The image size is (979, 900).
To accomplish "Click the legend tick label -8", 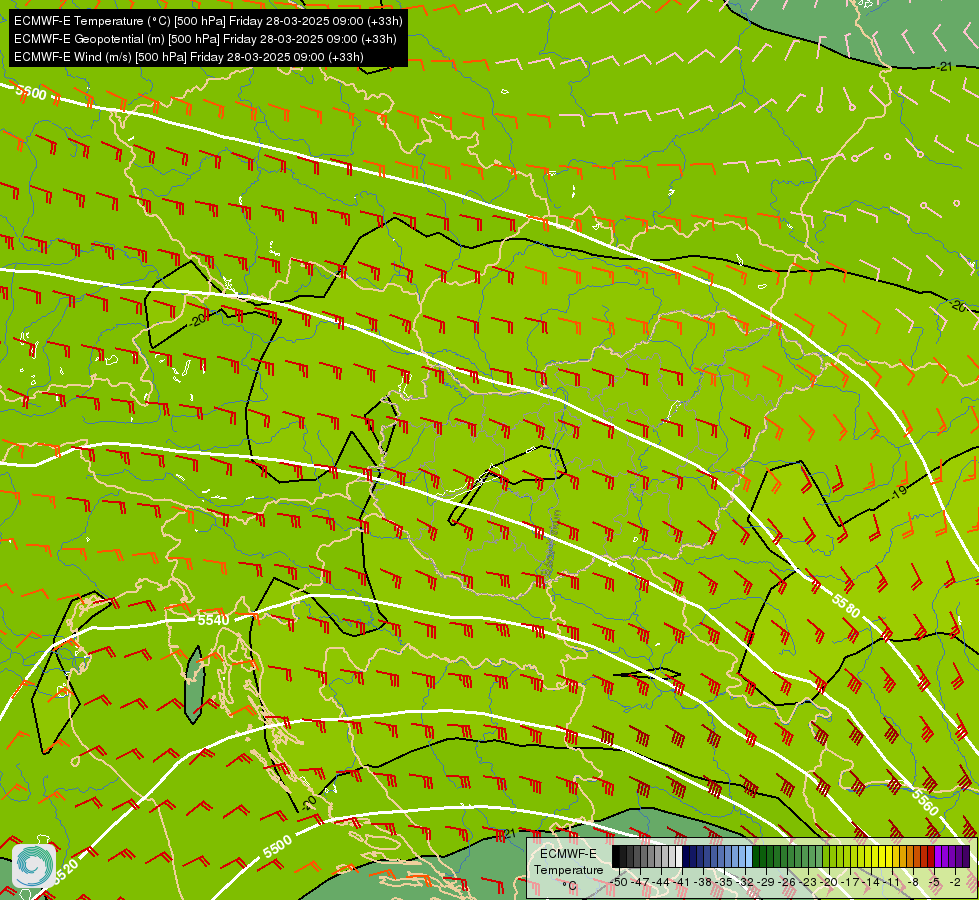I will coord(913,882).
